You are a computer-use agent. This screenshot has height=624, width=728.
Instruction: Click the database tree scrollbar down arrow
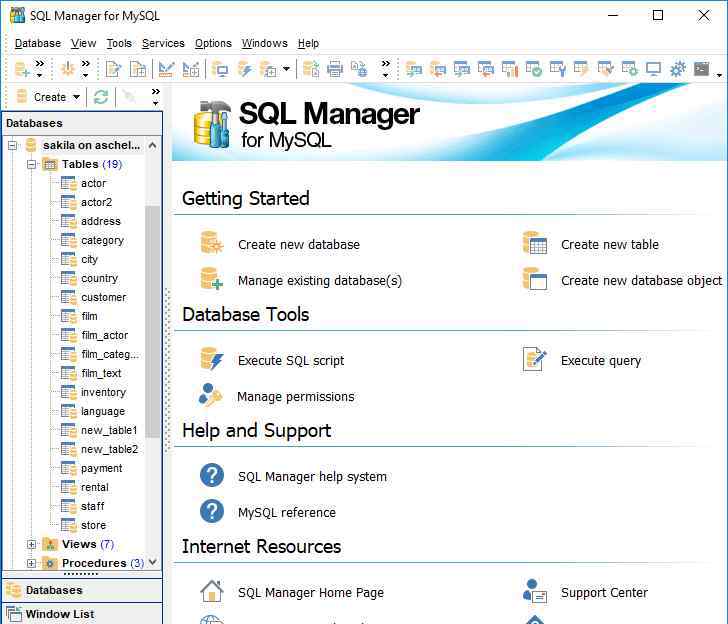[x=152, y=562]
